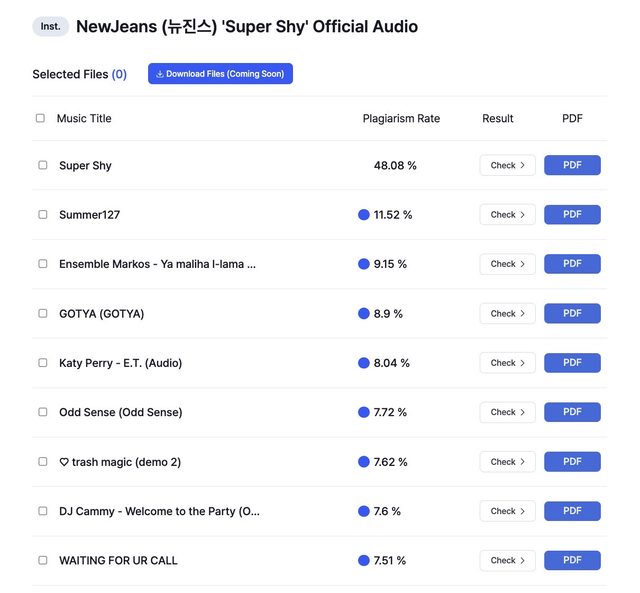Download the PDF for Summer127
Viewport: 640px width, 593px height.
point(572,215)
